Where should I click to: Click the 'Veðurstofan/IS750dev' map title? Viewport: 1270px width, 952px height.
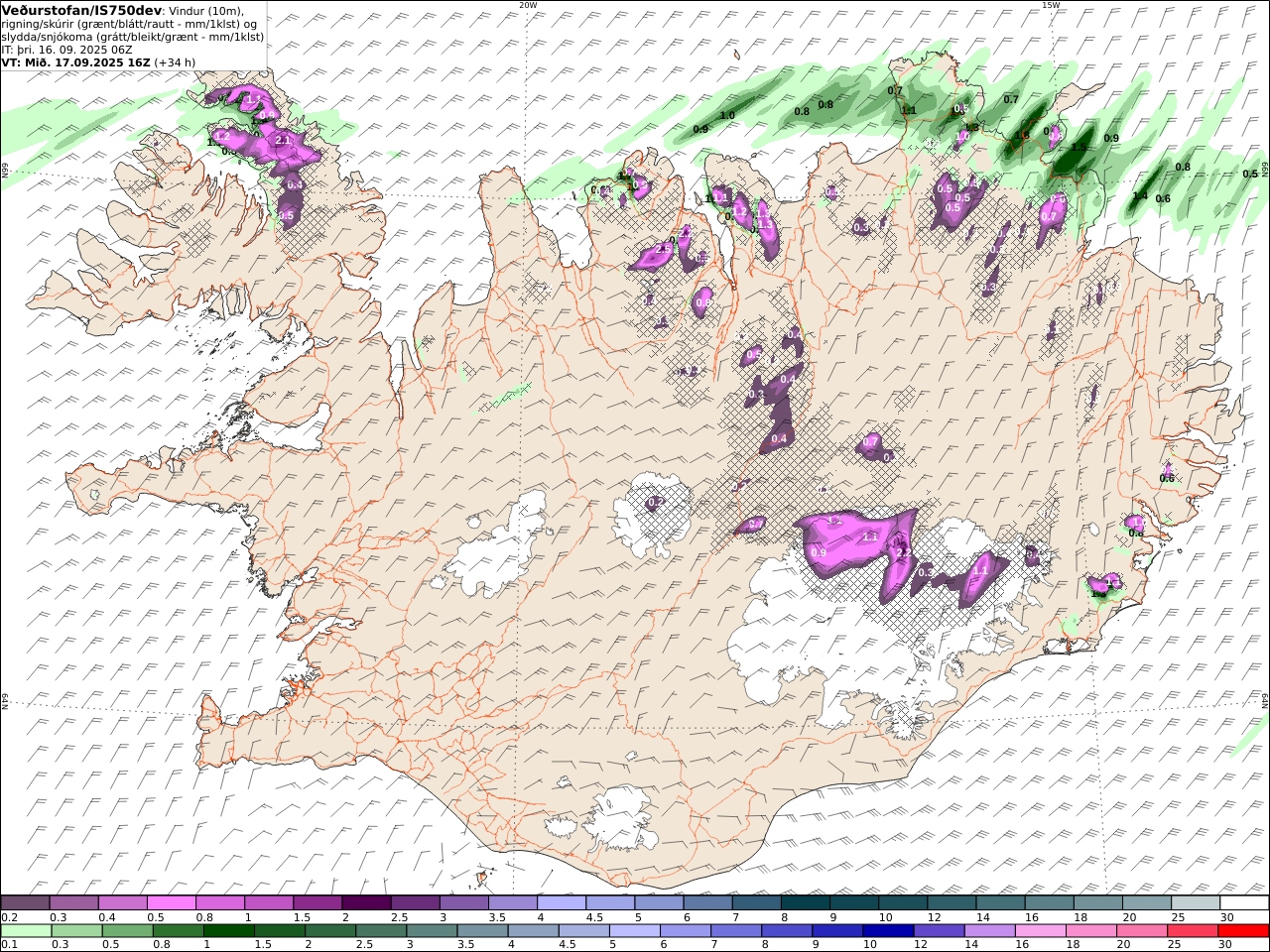pyautogui.click(x=81, y=10)
